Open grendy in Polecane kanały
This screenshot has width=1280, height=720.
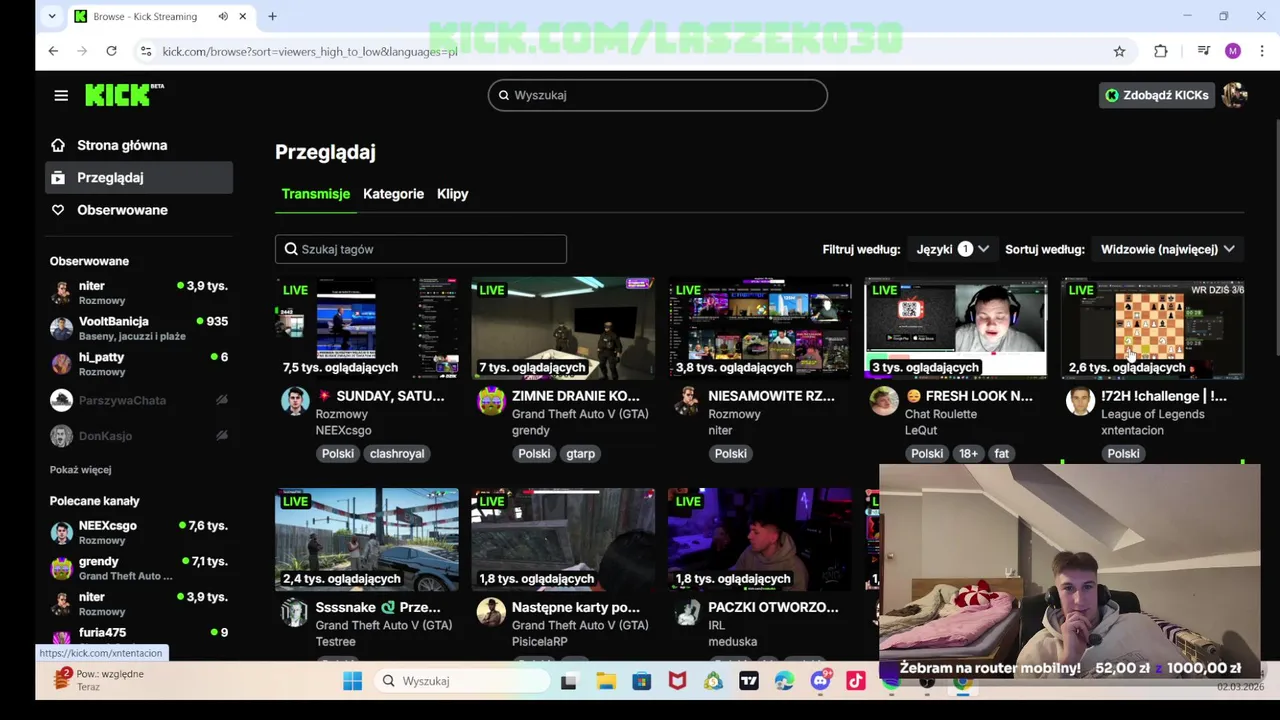[139, 568]
